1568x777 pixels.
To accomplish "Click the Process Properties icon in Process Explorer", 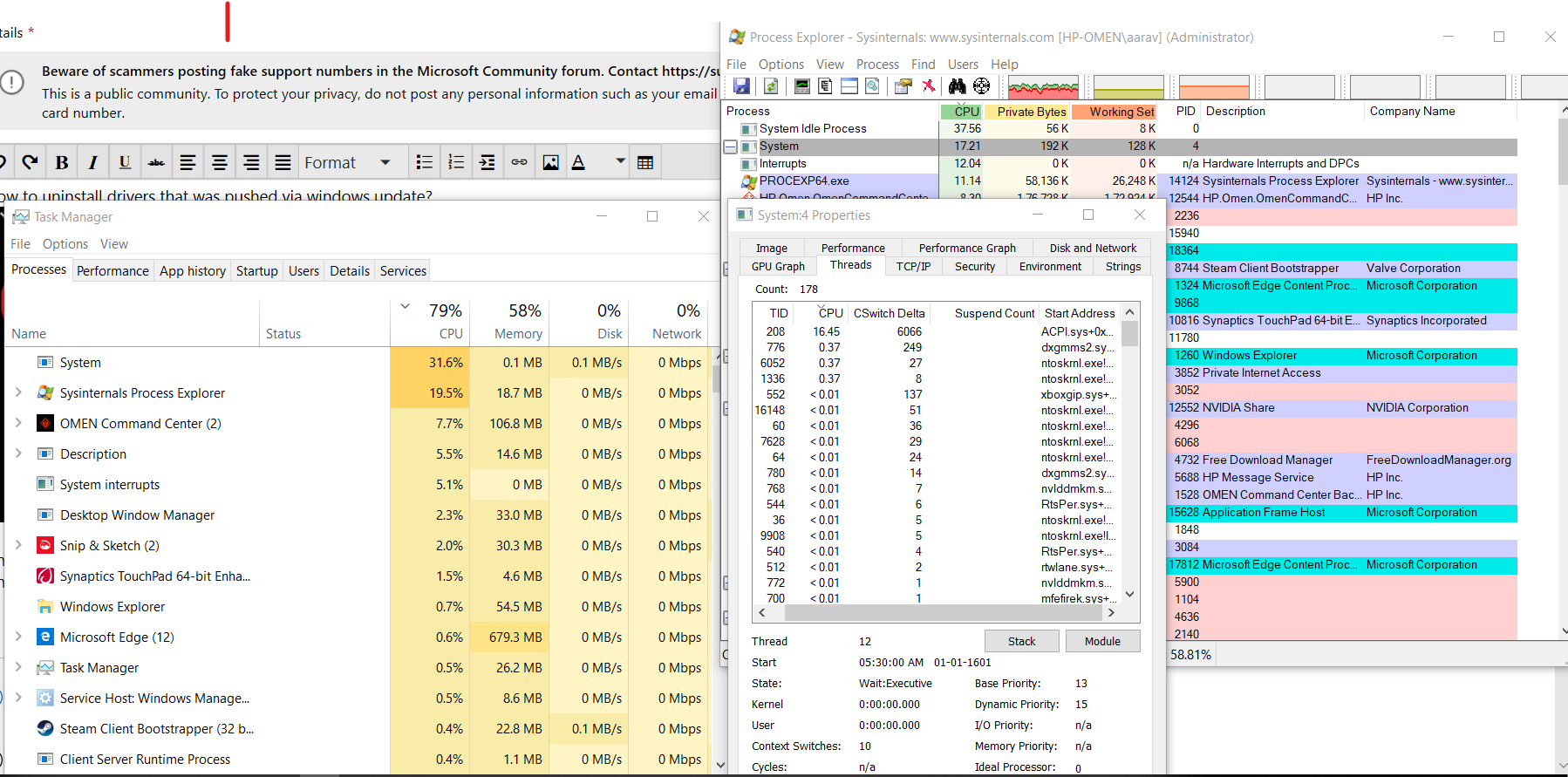I will [x=903, y=86].
